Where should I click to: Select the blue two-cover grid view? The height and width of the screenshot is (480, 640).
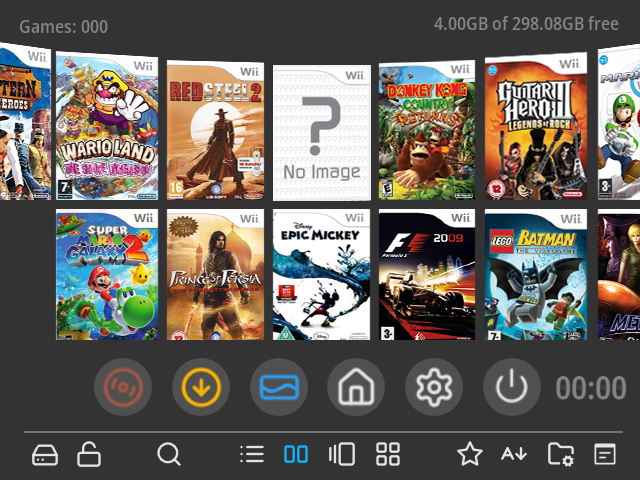296,454
